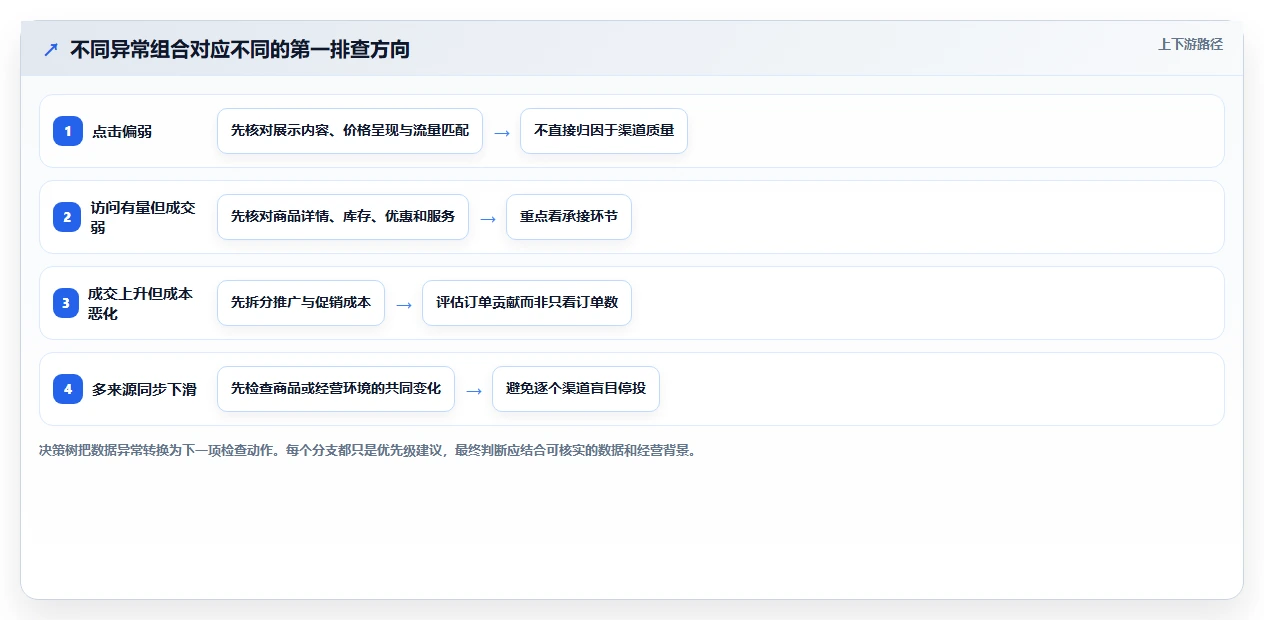The height and width of the screenshot is (620, 1264).
Task: Click the 成交上升但成本恶化 label
Action: pos(140,303)
